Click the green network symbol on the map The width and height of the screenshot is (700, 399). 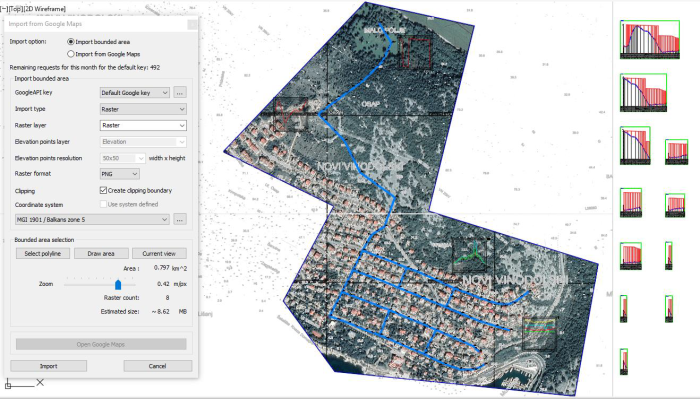coord(469,255)
